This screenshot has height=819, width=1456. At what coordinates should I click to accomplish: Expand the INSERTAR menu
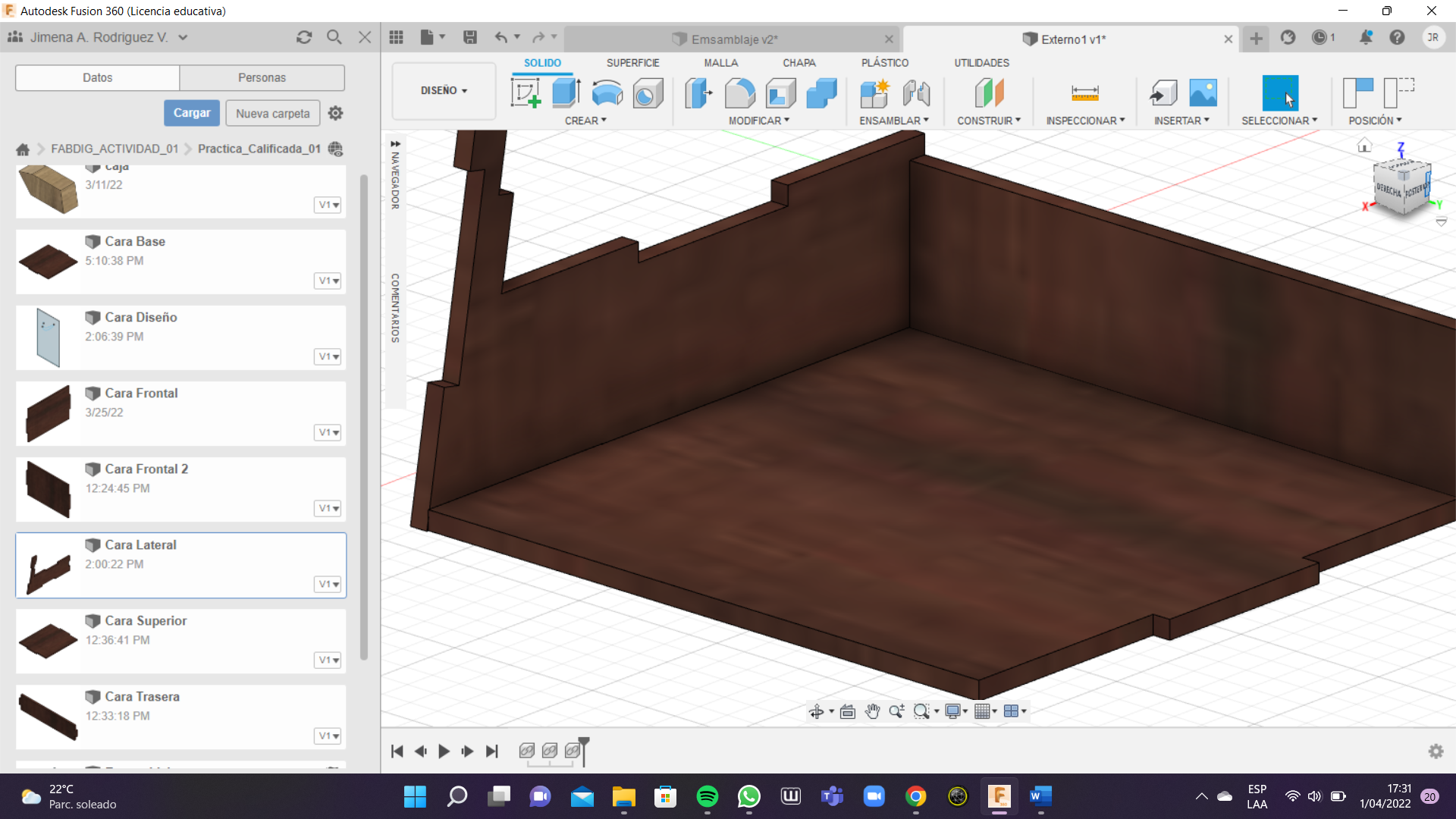(1181, 121)
